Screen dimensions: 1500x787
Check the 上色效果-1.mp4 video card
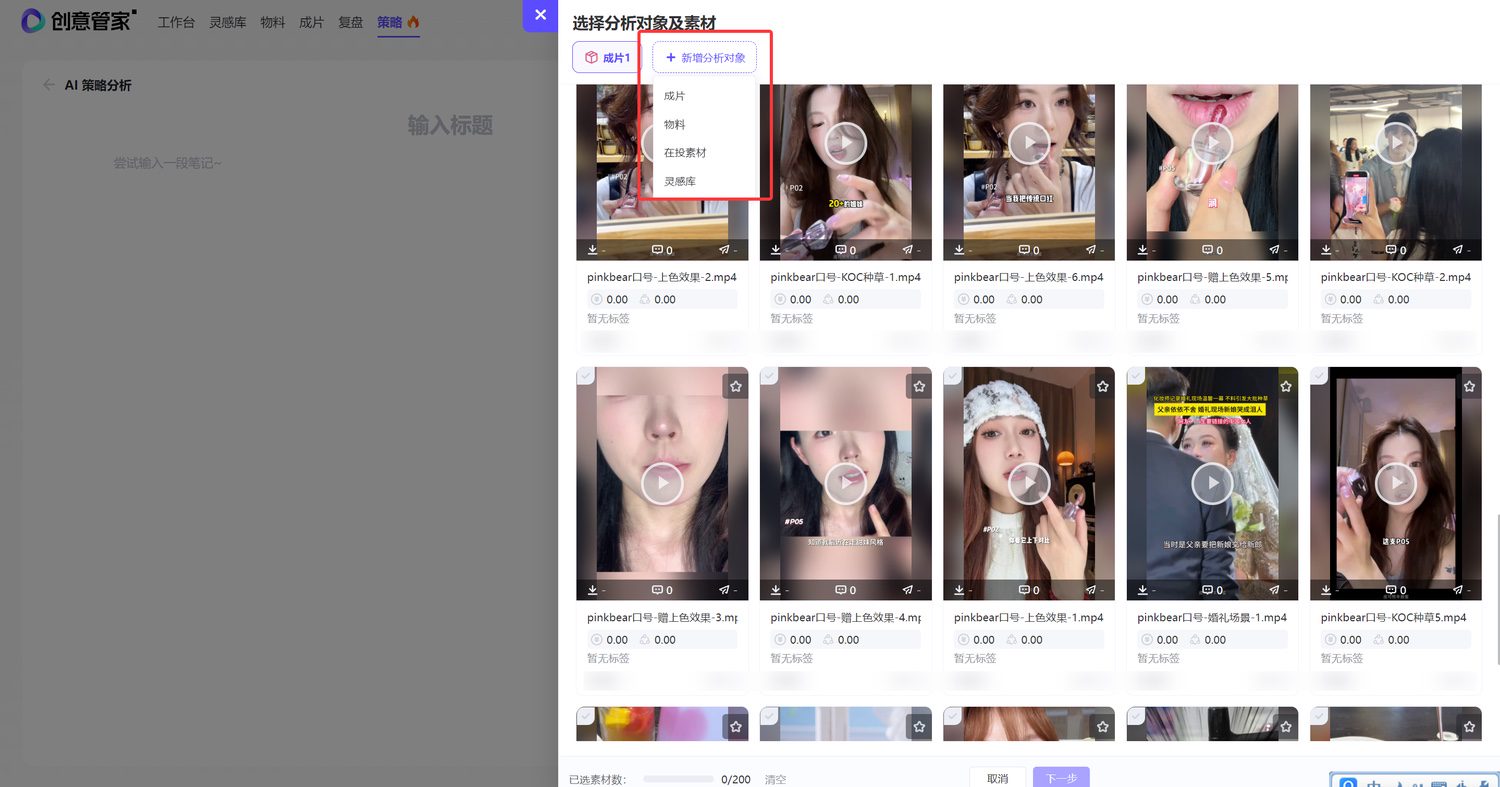[x=952, y=376]
